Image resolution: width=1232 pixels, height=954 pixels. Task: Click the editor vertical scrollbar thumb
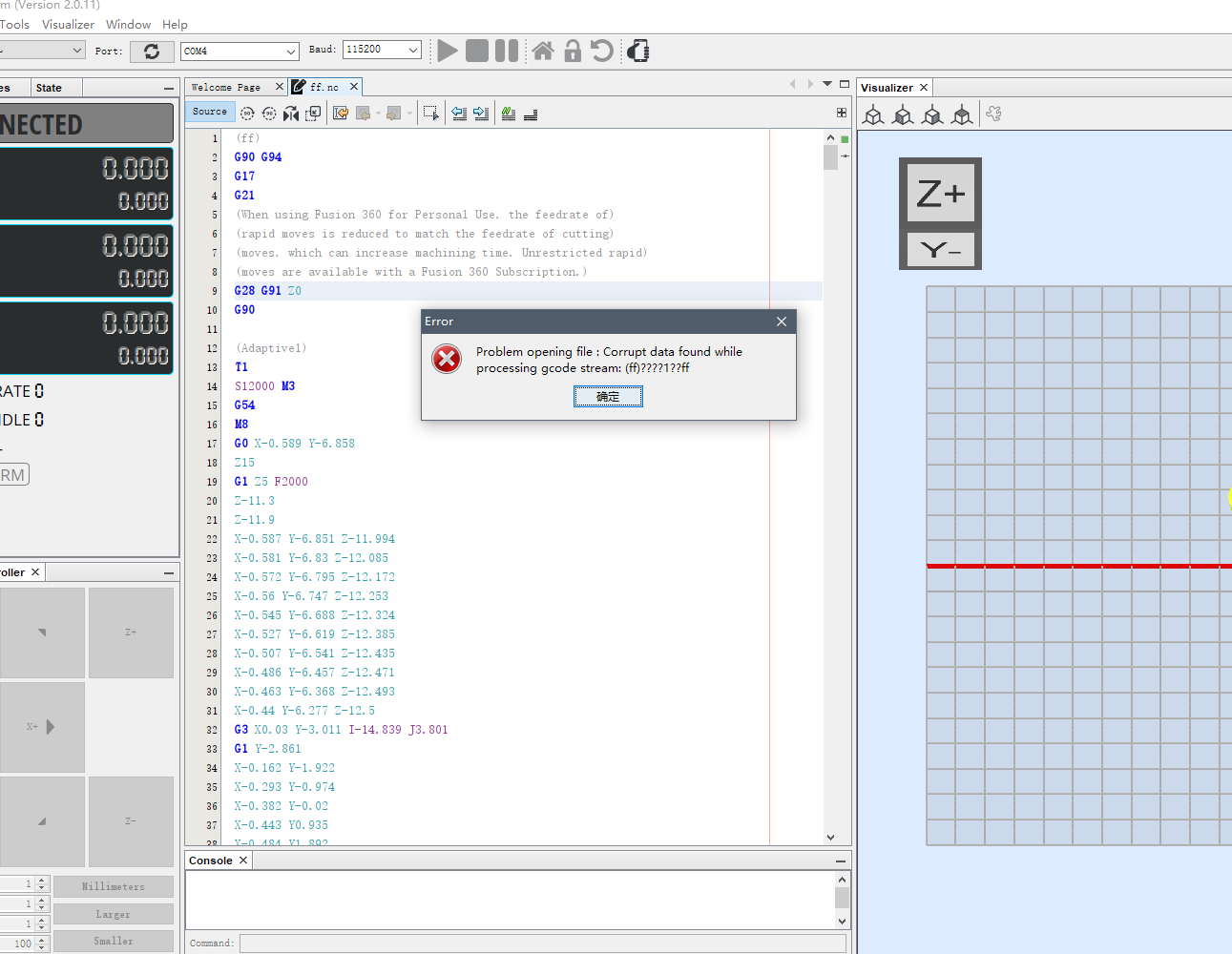pyautogui.click(x=830, y=156)
